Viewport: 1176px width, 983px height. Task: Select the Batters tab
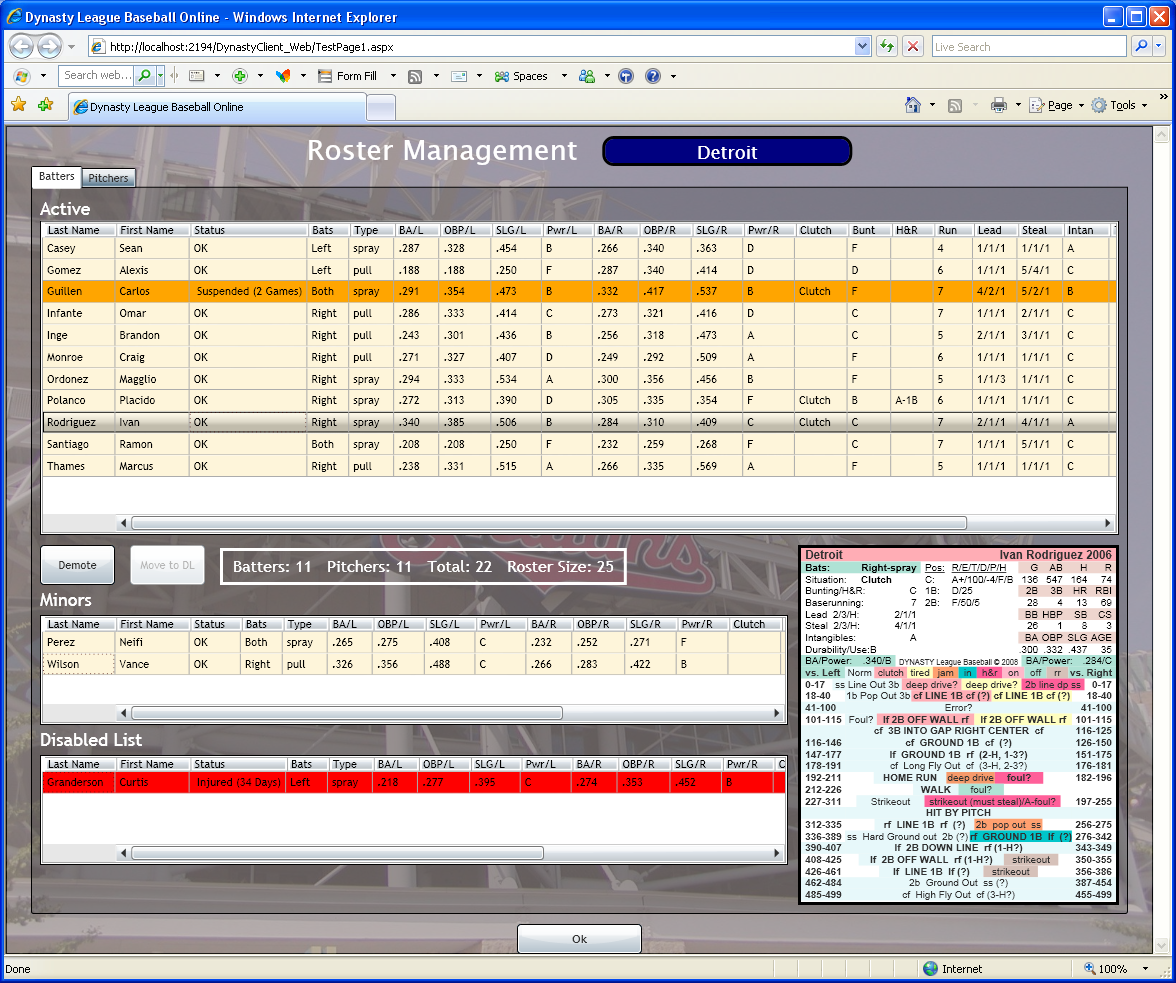pyautogui.click(x=57, y=177)
